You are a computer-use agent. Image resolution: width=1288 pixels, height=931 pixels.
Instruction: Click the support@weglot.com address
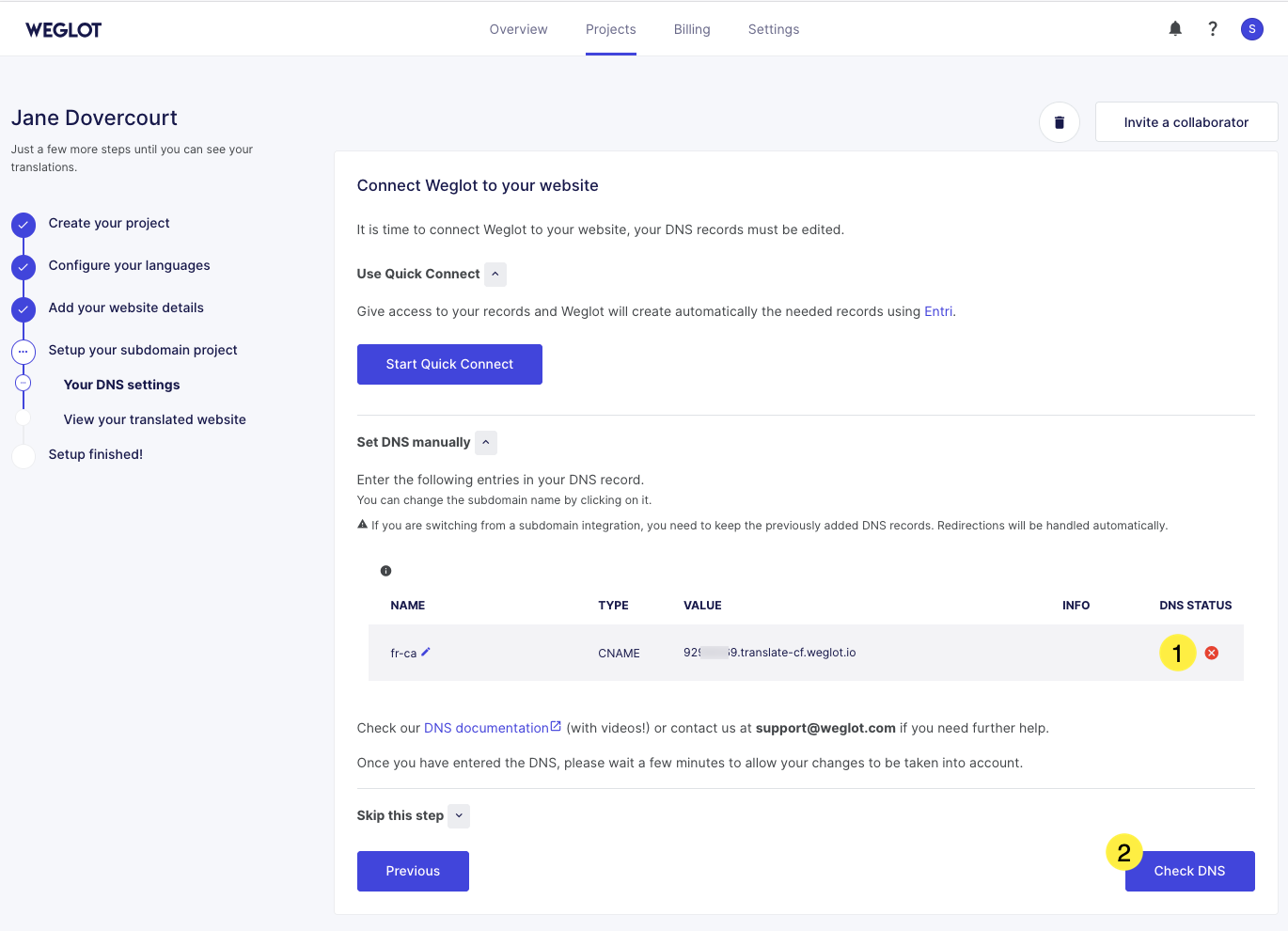pos(825,728)
